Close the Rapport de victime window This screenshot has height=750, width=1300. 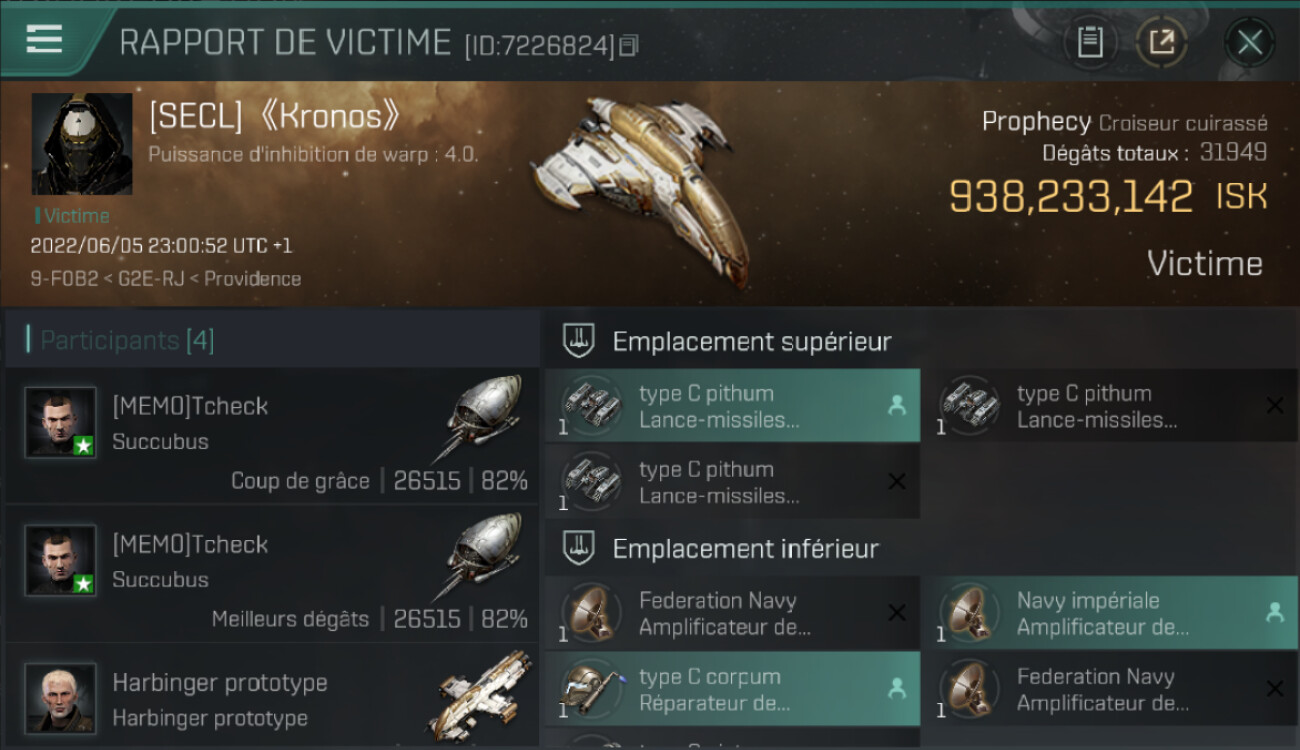pos(1250,42)
